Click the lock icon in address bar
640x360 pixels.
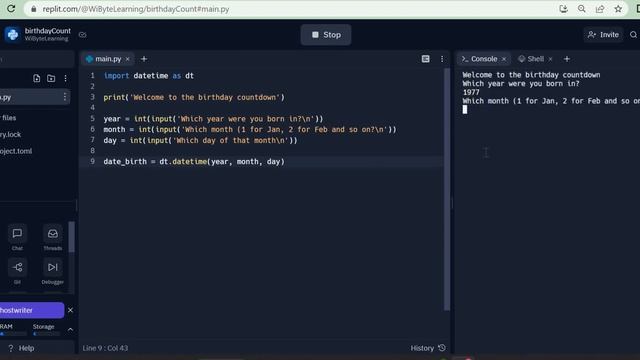tap(34, 9)
